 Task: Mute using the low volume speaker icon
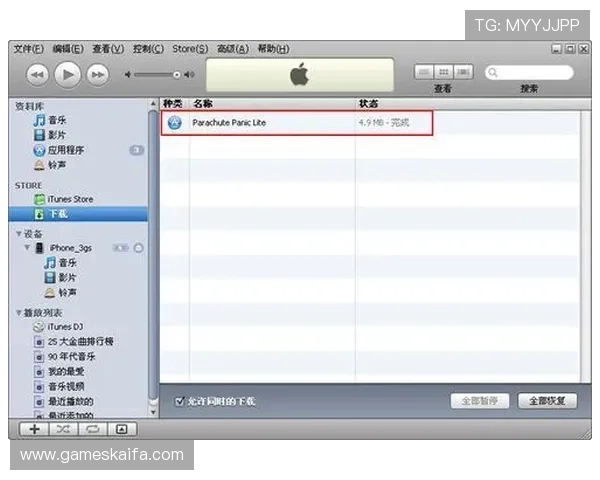[128, 74]
